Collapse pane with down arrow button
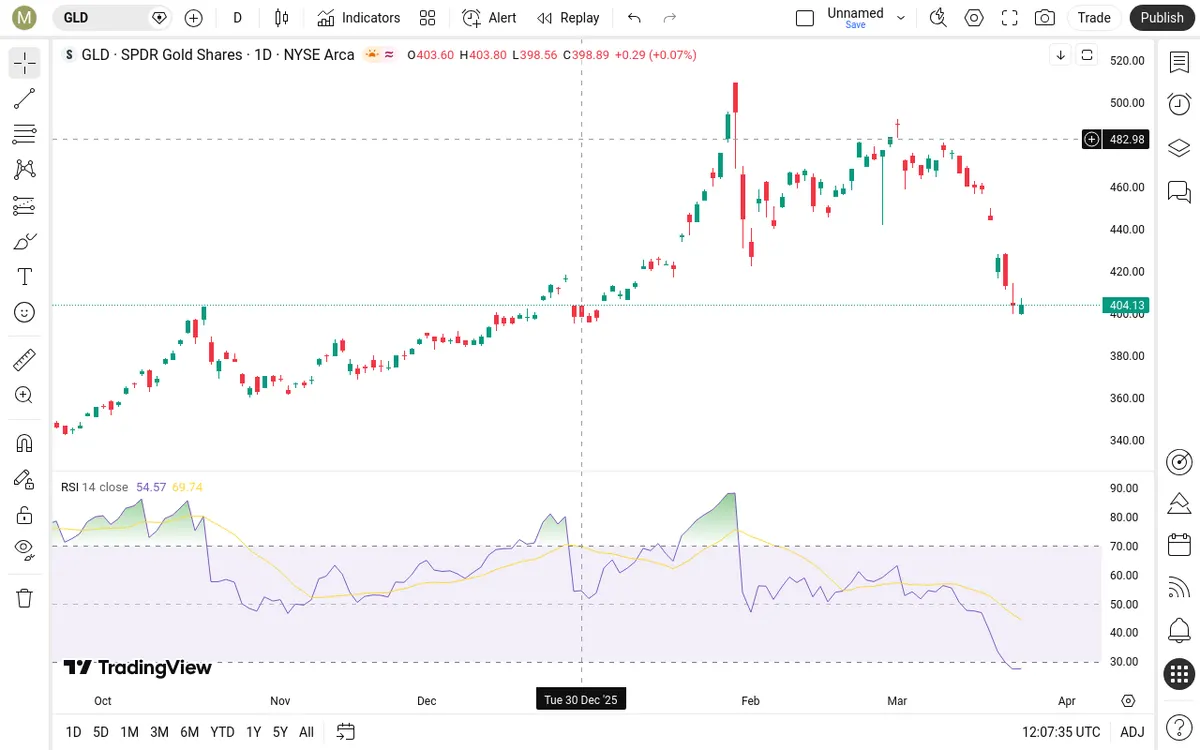Image resolution: width=1200 pixels, height=750 pixels. pos(1061,55)
